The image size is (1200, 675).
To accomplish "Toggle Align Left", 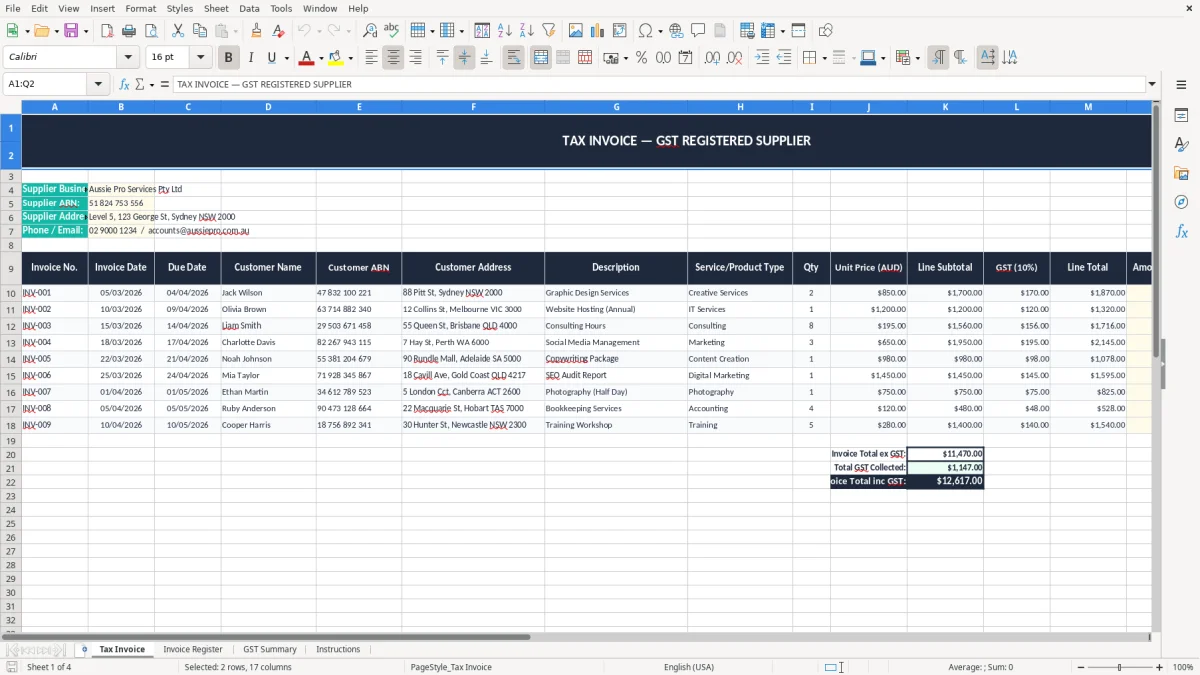I will pyautogui.click(x=371, y=58).
